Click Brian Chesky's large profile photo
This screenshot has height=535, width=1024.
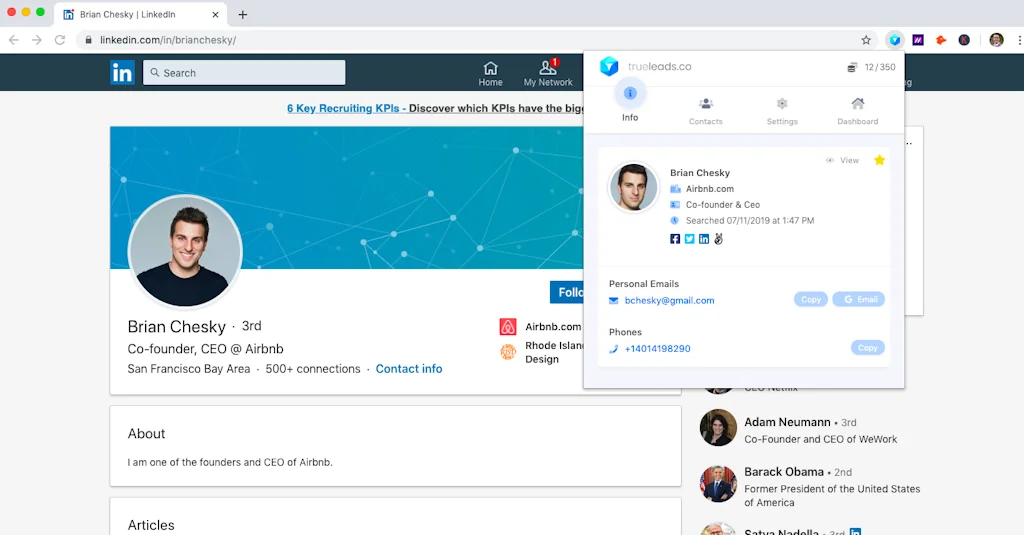click(185, 251)
